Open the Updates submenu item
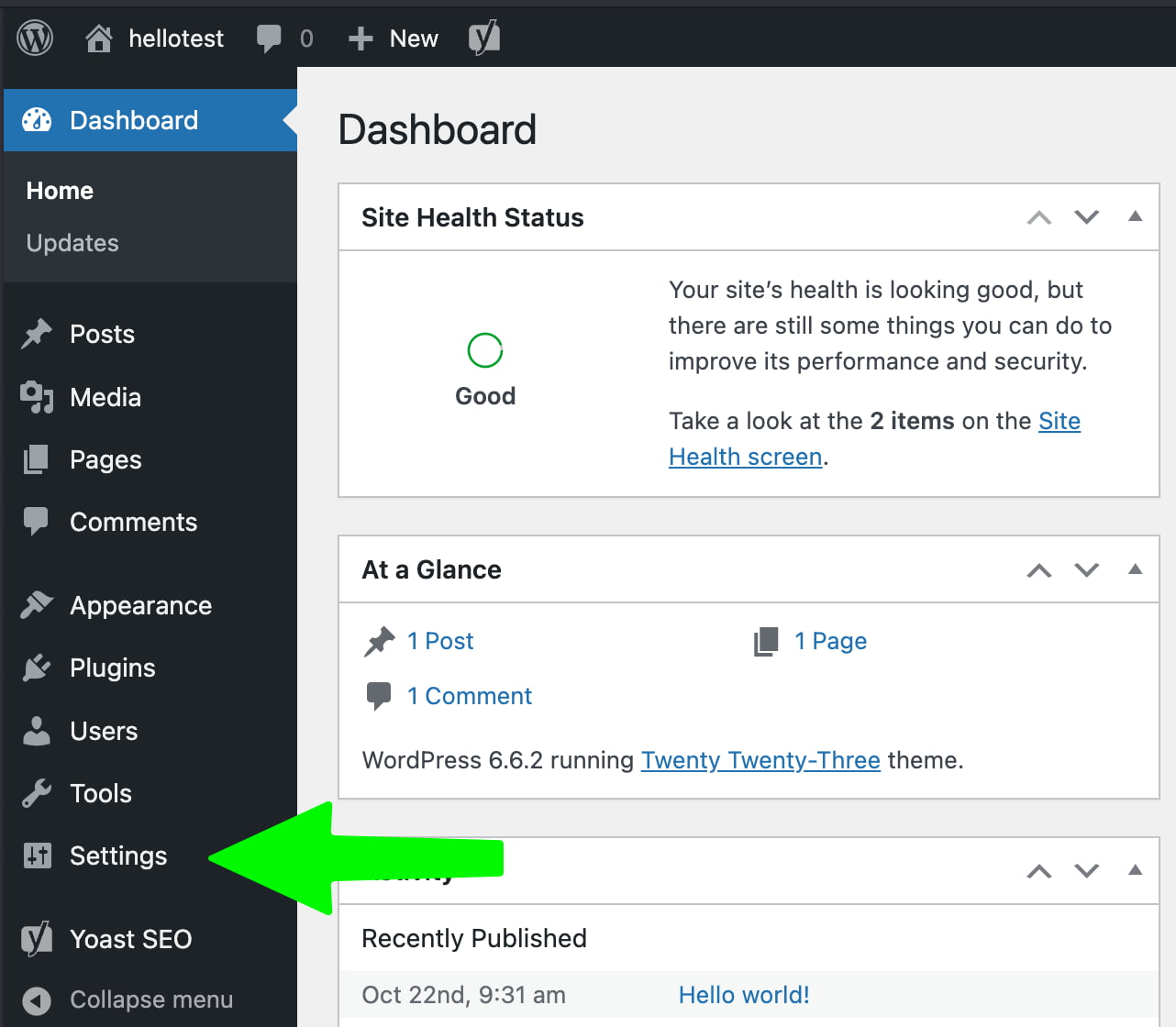1176x1027 pixels. click(x=72, y=243)
